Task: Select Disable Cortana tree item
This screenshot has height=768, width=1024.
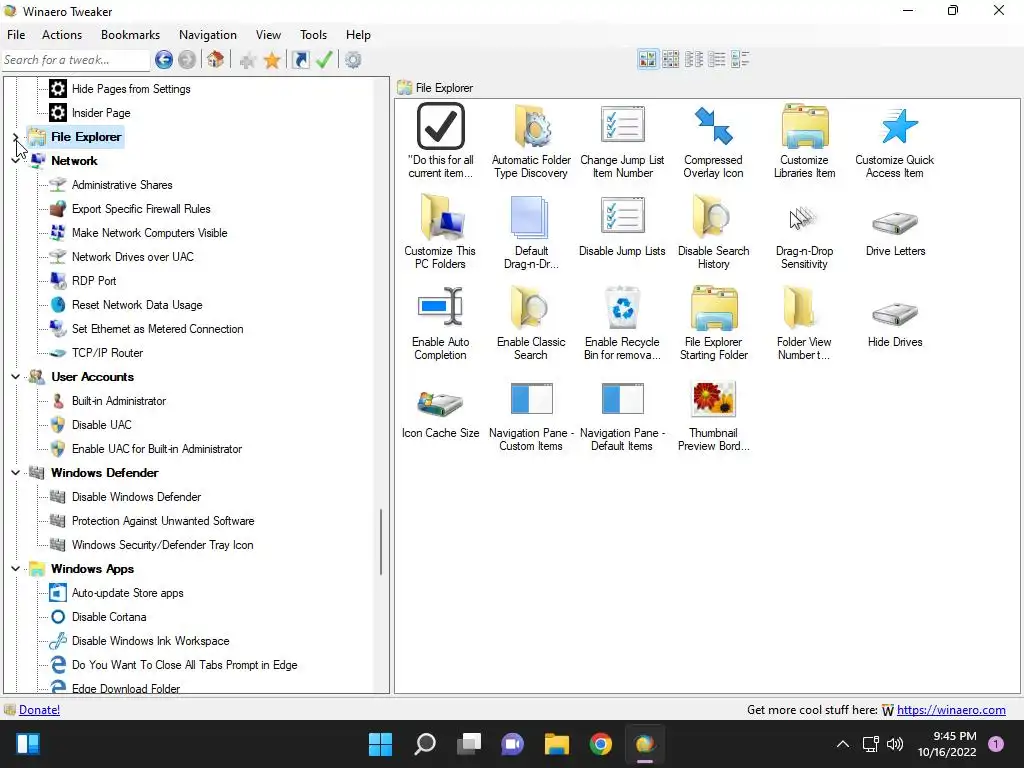Action: coord(109,617)
